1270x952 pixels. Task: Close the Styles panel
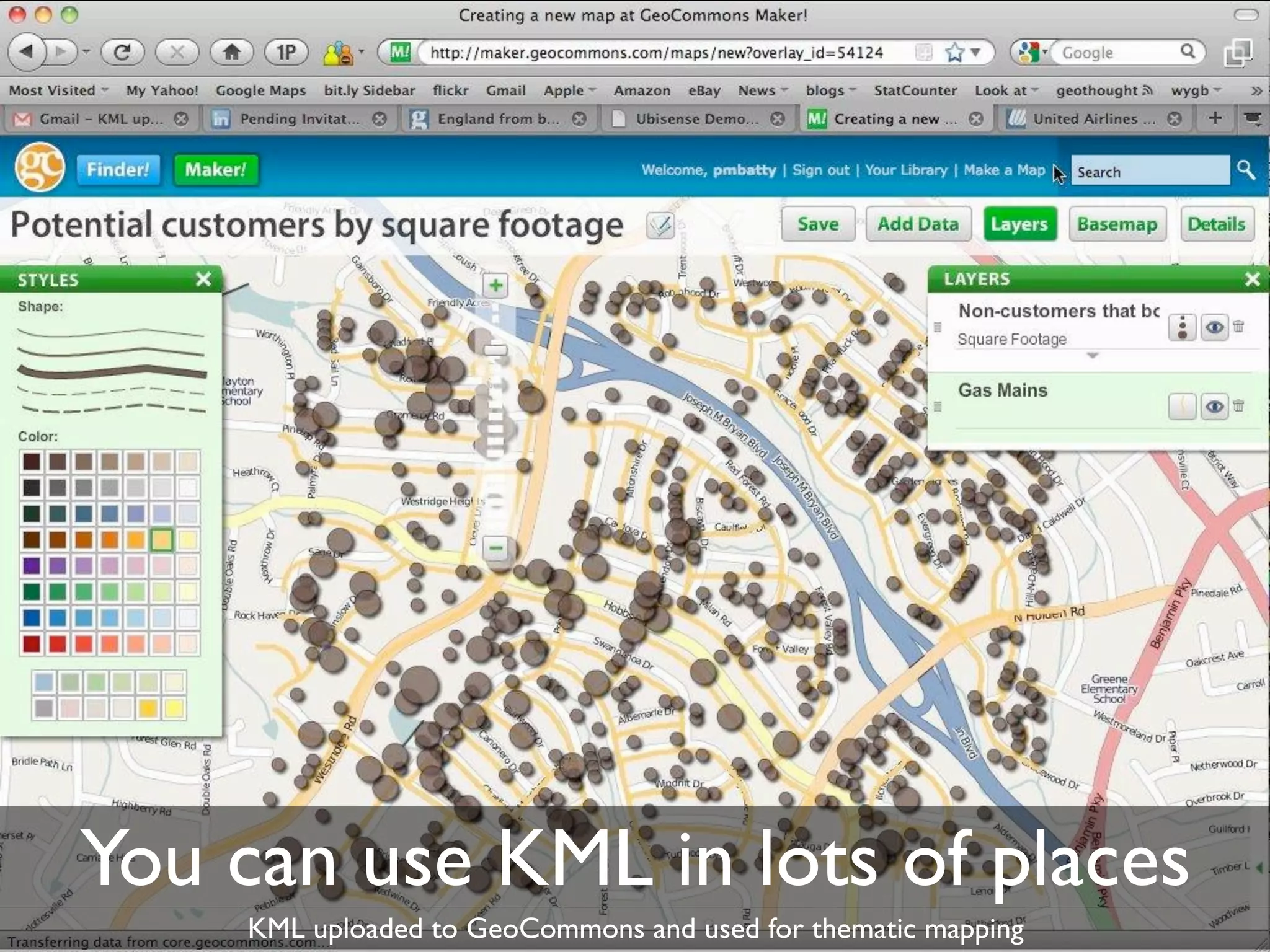[x=203, y=279]
